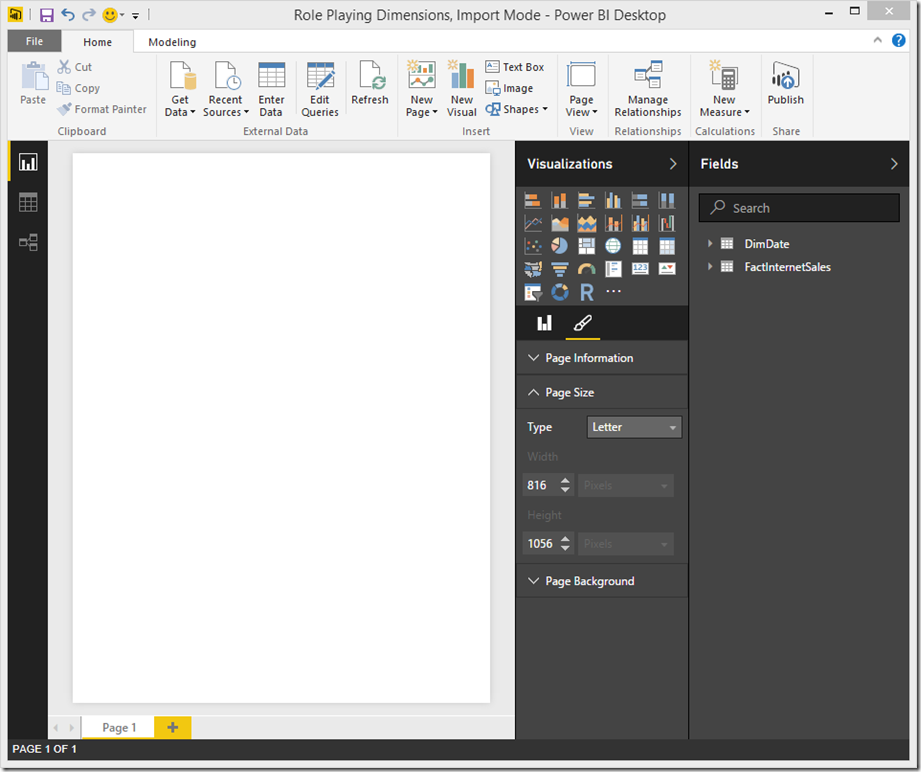This screenshot has width=921, height=772.
Task: Select the globe map visualization
Action: 613,246
